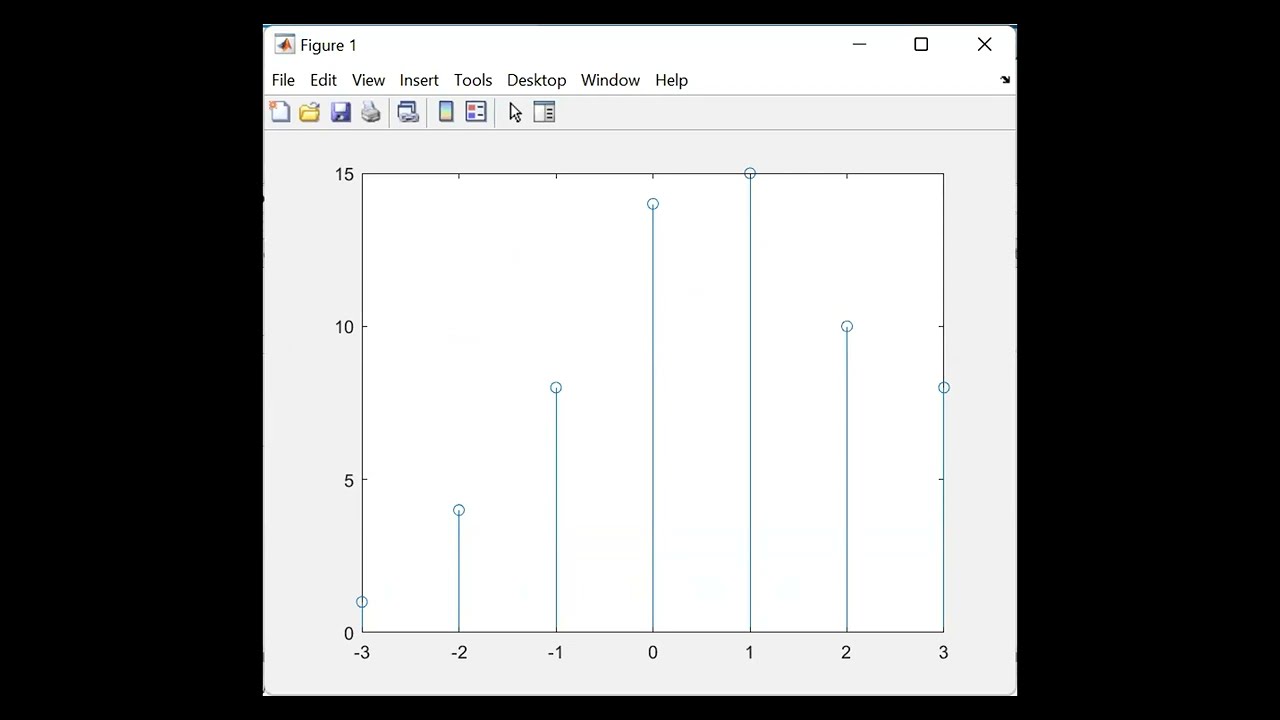This screenshot has height=720, width=1280.
Task: Click the Open File folder icon
Action: coord(310,112)
